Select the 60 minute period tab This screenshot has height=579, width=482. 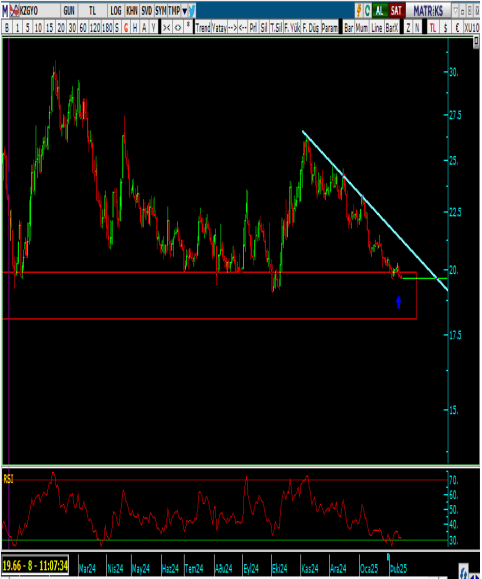click(83, 27)
